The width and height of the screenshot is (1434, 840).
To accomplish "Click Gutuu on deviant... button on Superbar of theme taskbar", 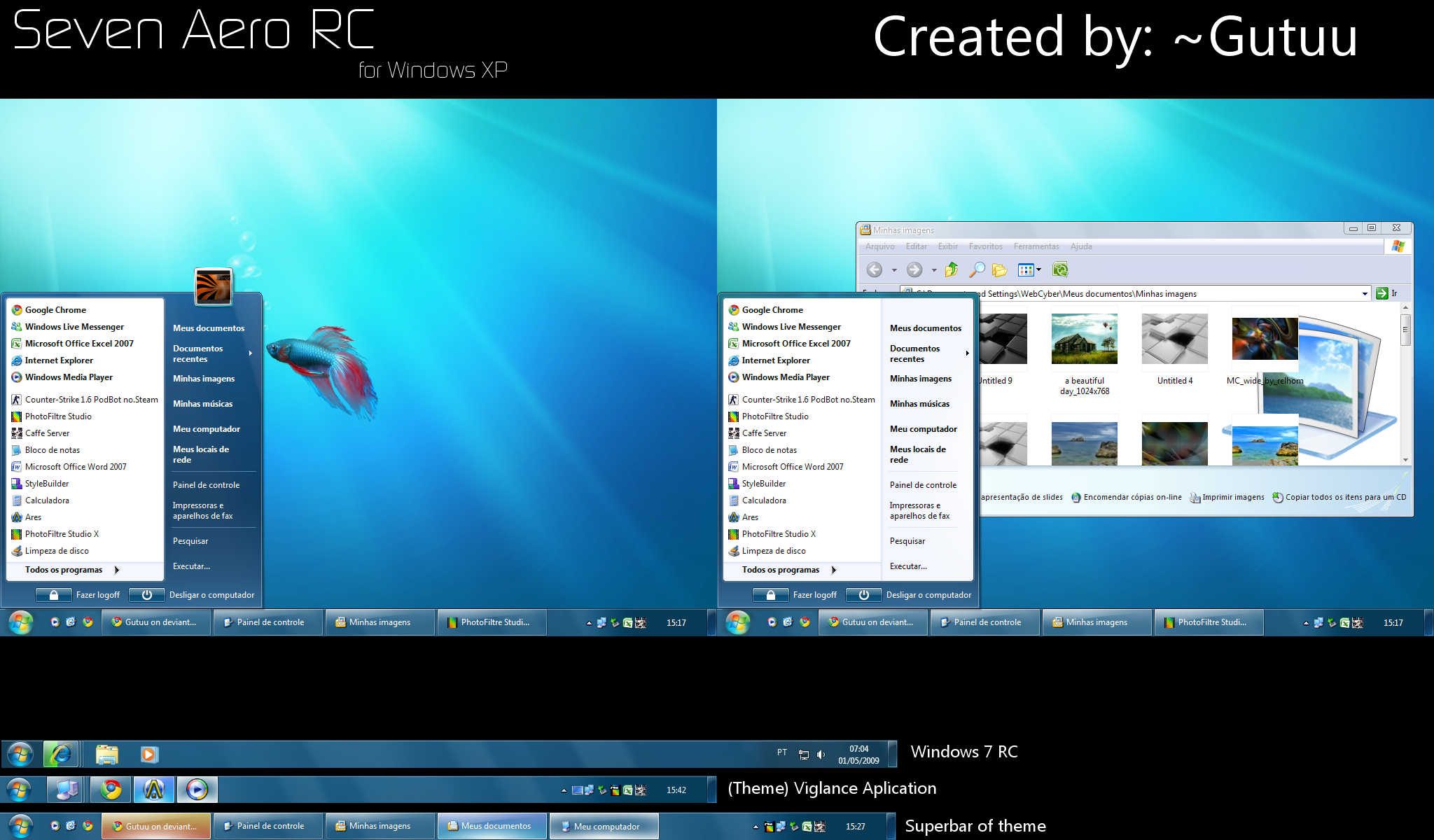I will 156,826.
